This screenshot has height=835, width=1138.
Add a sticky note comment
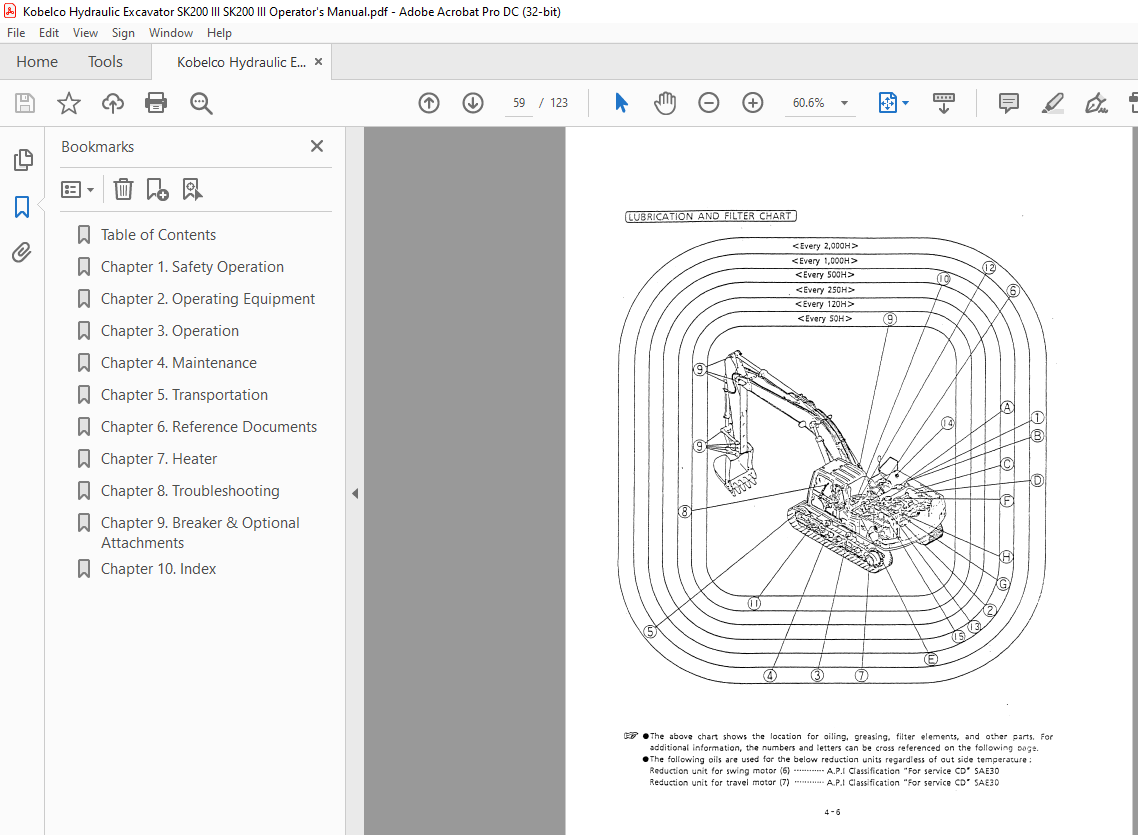point(1009,103)
